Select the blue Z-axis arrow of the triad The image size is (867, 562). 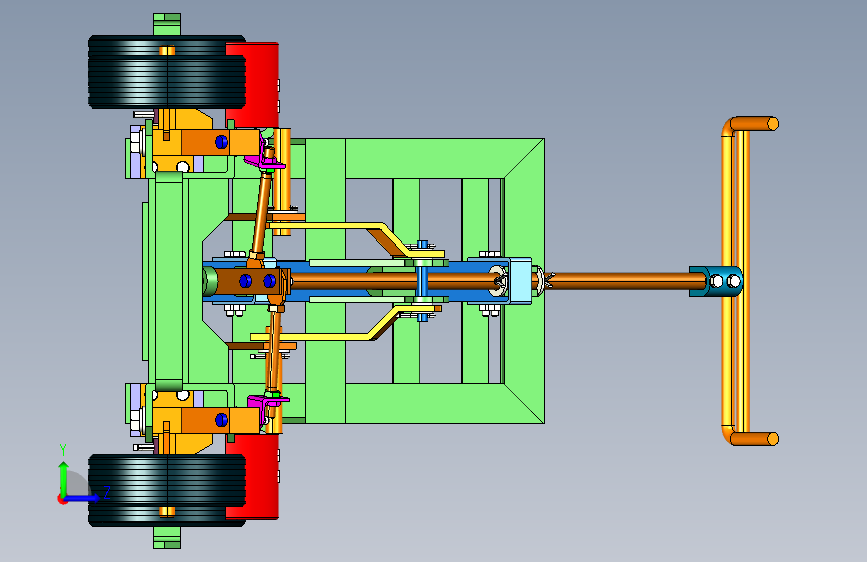[x=82, y=498]
